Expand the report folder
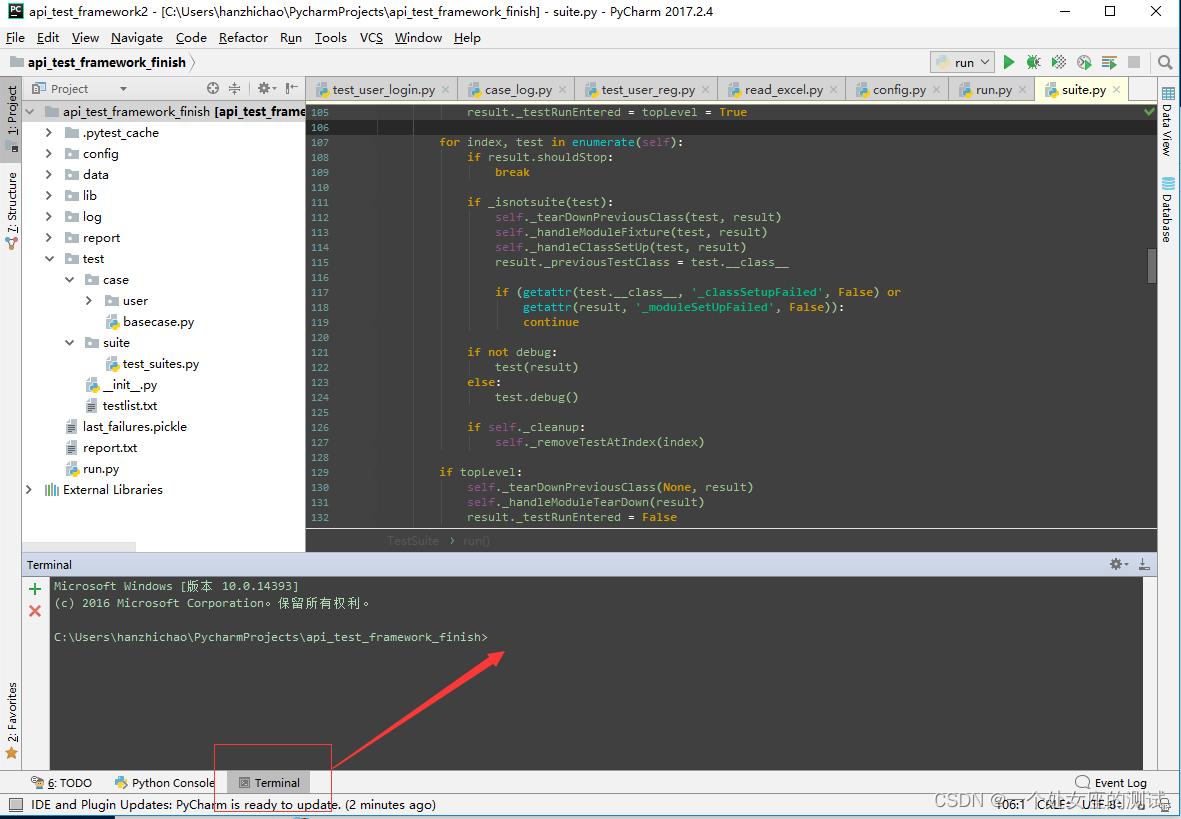 49,238
